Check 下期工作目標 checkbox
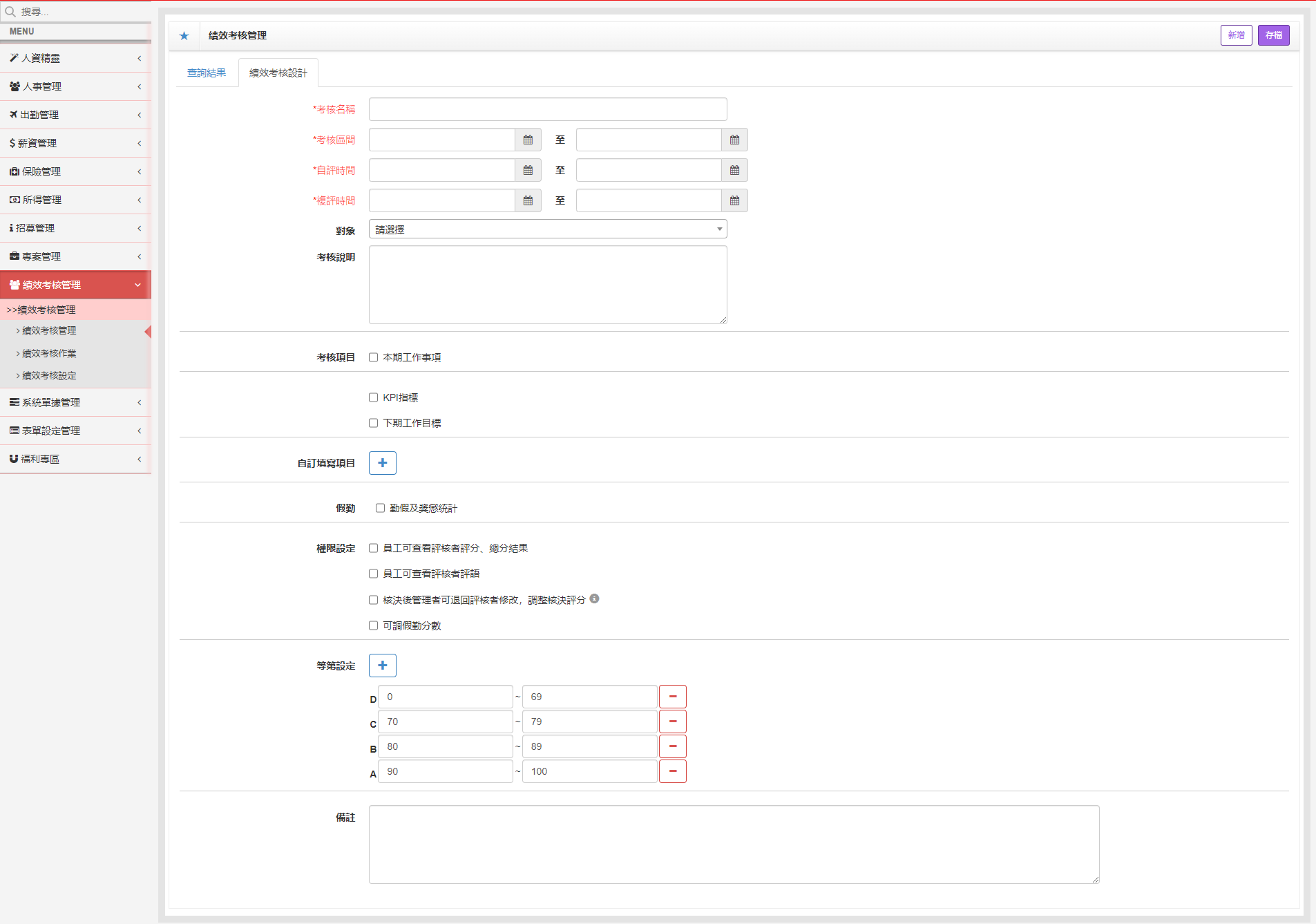The height and width of the screenshot is (924, 1316). click(374, 423)
